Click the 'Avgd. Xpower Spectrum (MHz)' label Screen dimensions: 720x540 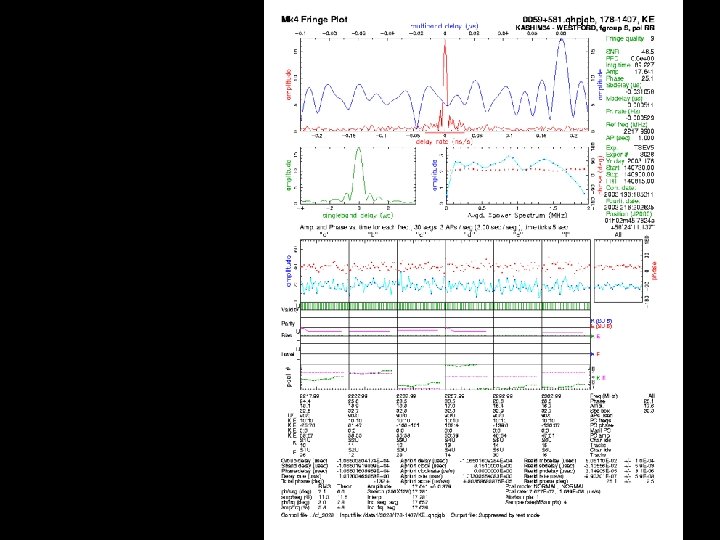517,215
